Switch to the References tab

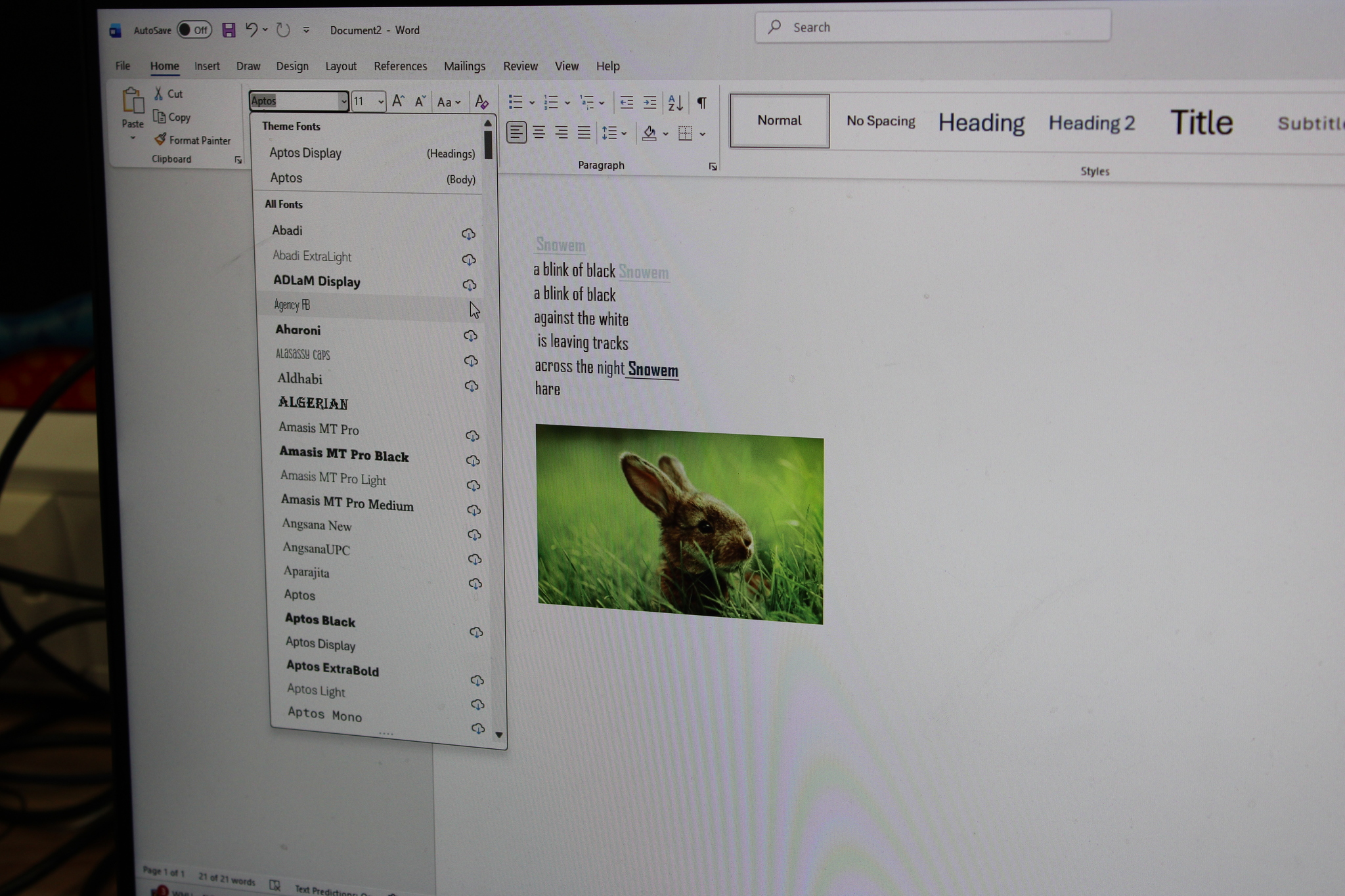[400, 66]
